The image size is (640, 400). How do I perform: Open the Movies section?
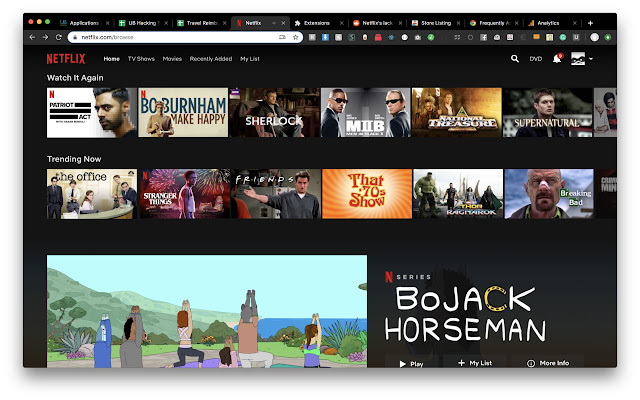coord(172,59)
